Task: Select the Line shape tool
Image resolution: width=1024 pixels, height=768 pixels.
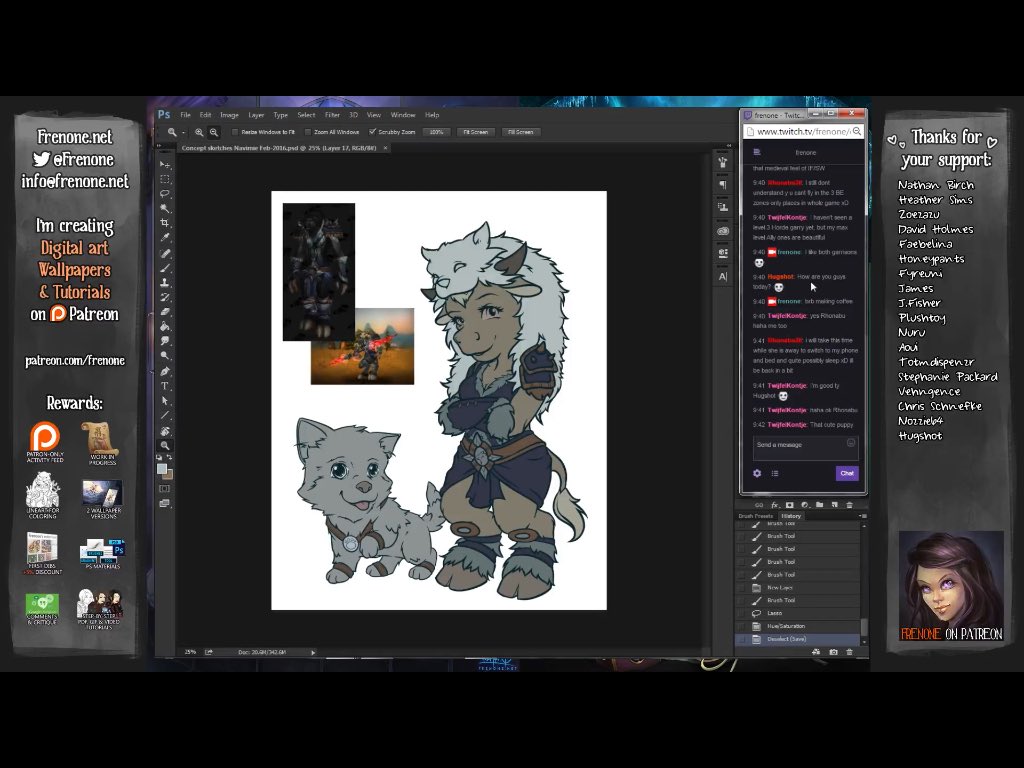Action: (165, 415)
